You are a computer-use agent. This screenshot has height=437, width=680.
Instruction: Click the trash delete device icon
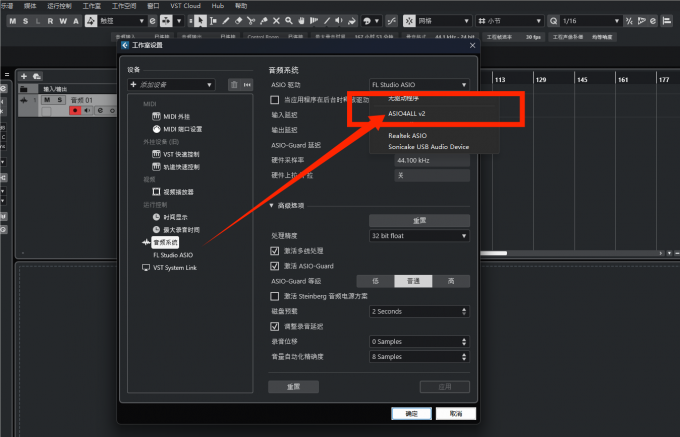coord(234,85)
